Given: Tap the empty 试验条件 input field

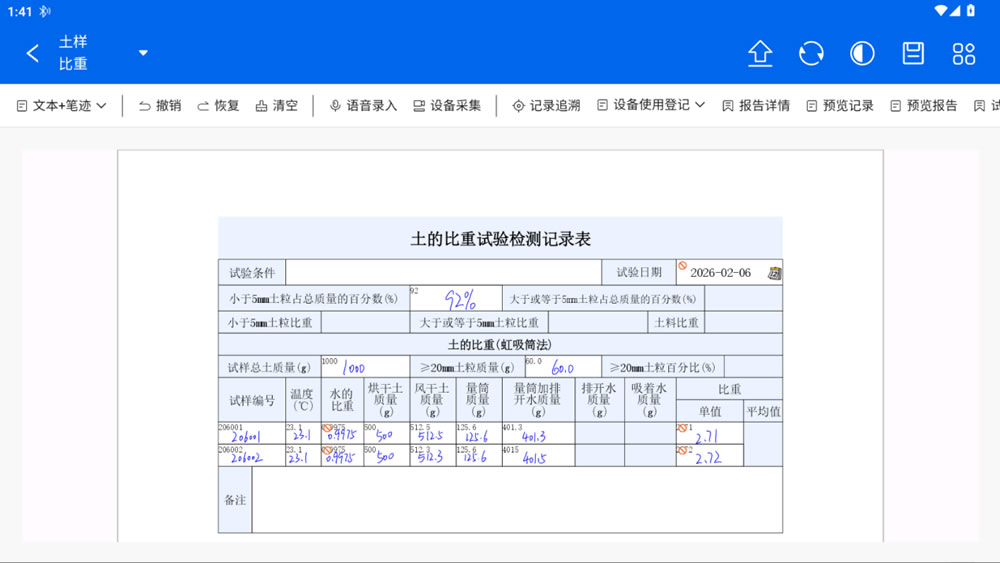Looking at the screenshot, I should coord(443,273).
